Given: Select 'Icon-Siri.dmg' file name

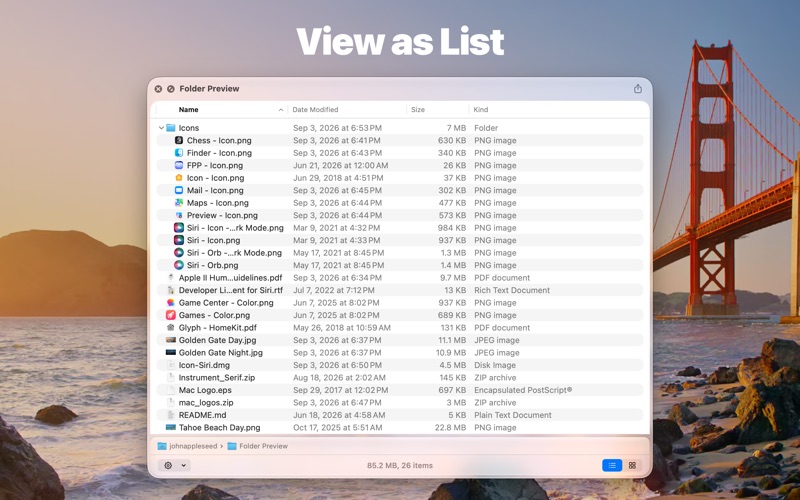Looking at the screenshot, I should tap(204, 365).
